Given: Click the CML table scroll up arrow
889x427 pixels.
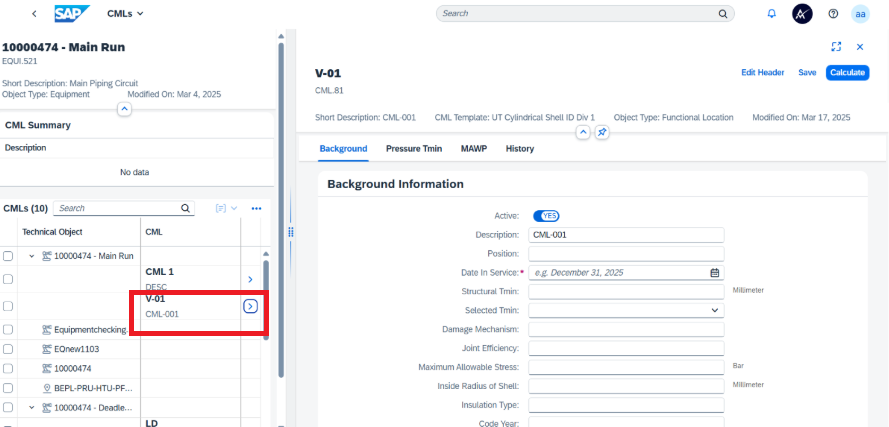Looking at the screenshot, I should 266,254.
